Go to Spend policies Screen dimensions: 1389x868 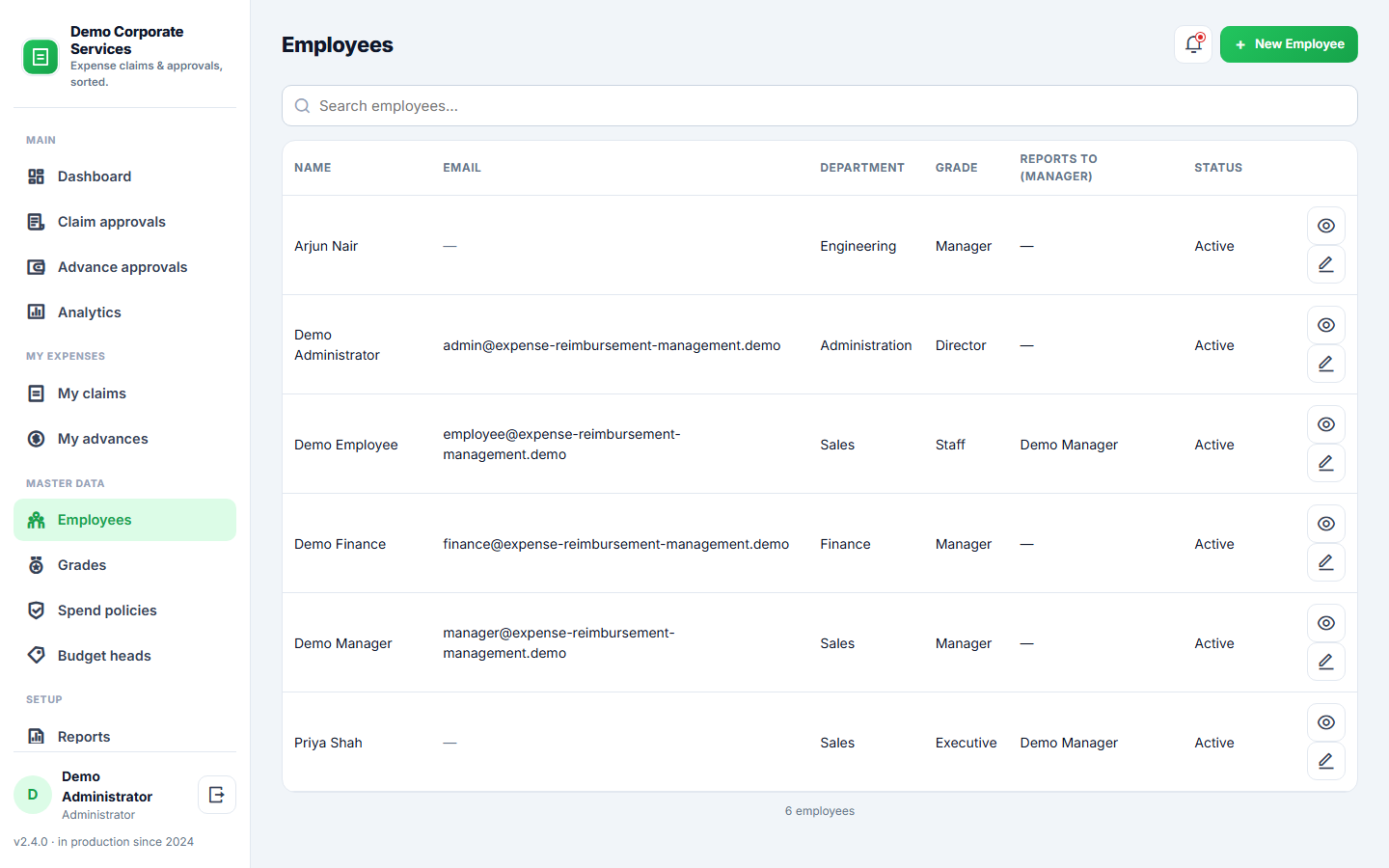[124, 610]
